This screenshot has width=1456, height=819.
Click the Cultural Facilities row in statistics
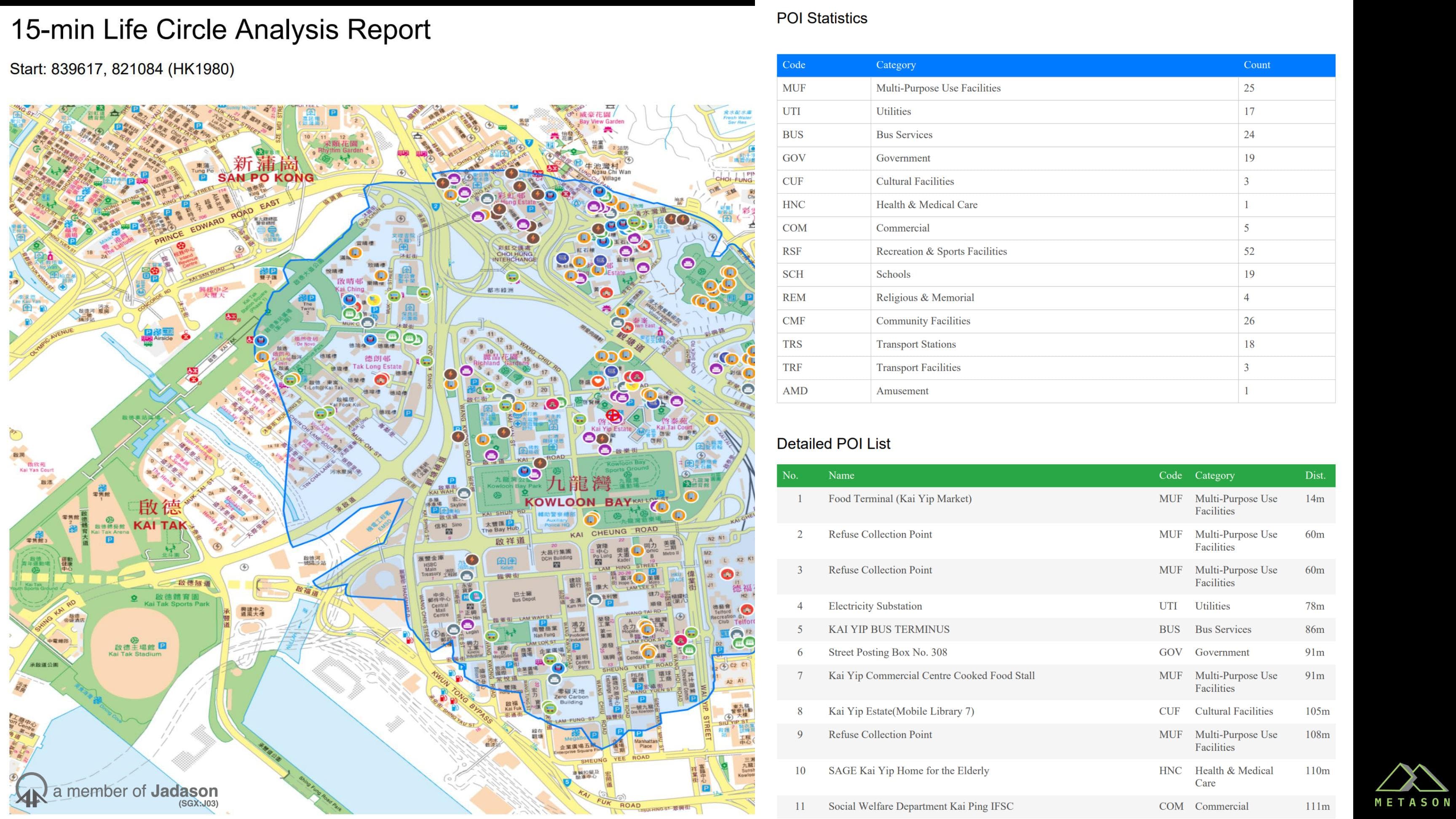[1056, 182]
